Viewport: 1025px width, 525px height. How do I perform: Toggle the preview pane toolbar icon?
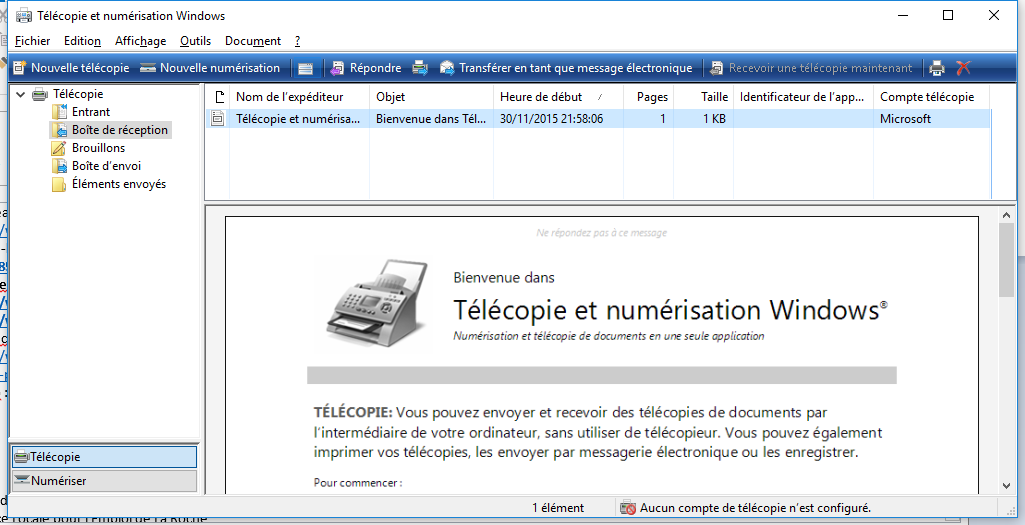coord(305,68)
